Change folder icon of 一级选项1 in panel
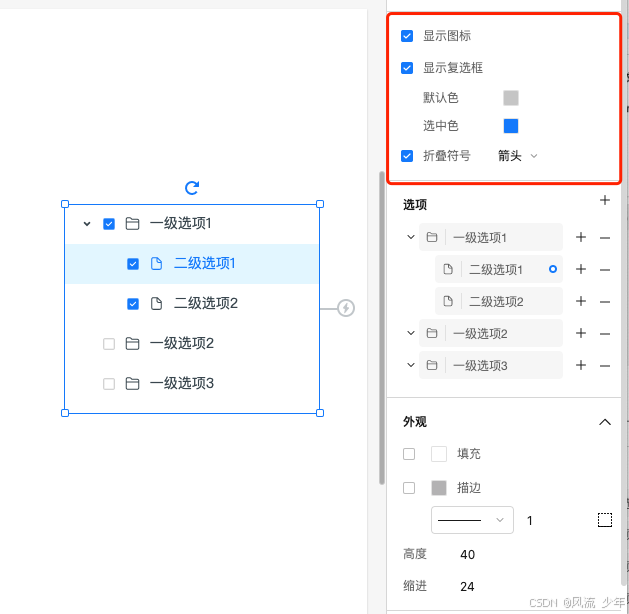This screenshot has height=614, width=629. coord(432,237)
